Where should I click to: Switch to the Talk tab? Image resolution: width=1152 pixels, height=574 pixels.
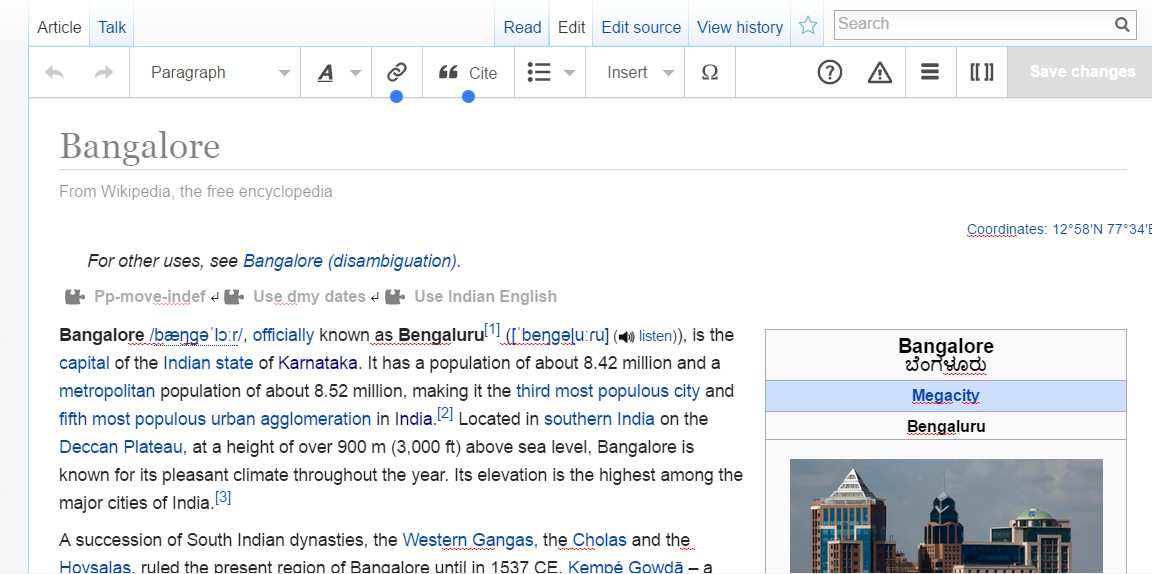tap(112, 27)
